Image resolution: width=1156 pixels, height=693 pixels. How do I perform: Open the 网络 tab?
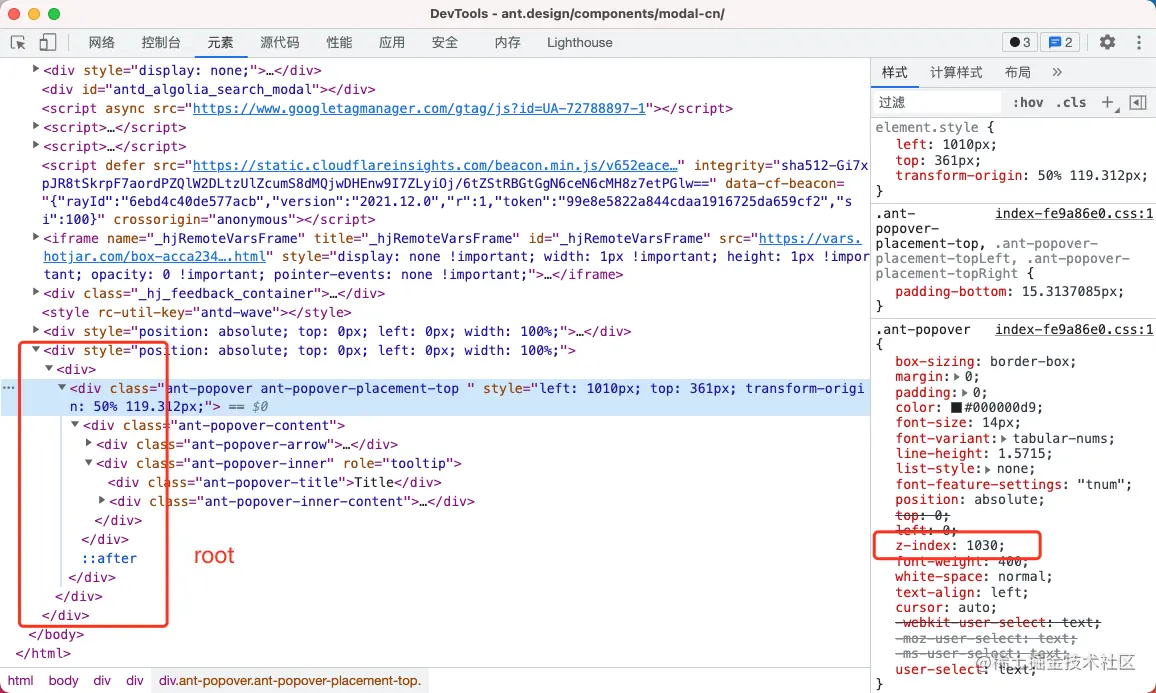101,43
